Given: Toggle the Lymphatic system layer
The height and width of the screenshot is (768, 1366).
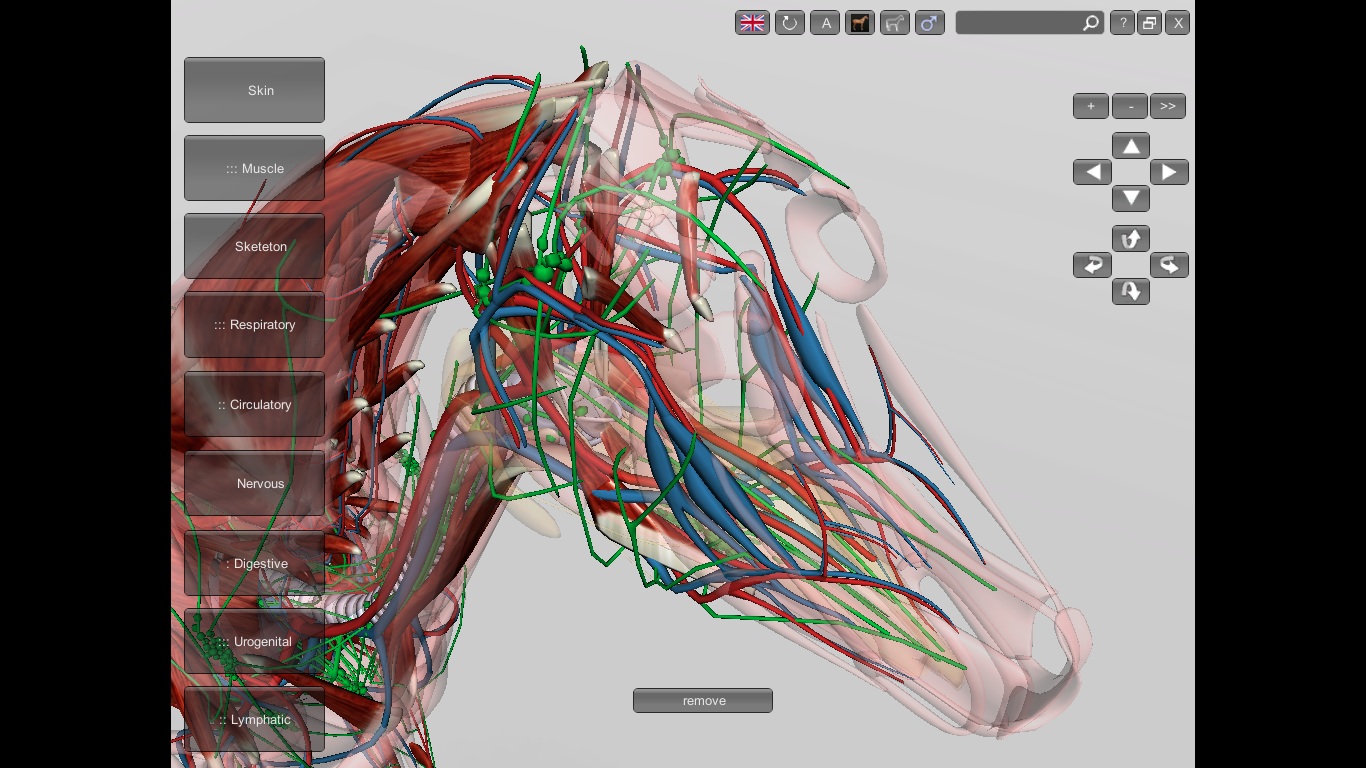Looking at the screenshot, I should click(254, 719).
